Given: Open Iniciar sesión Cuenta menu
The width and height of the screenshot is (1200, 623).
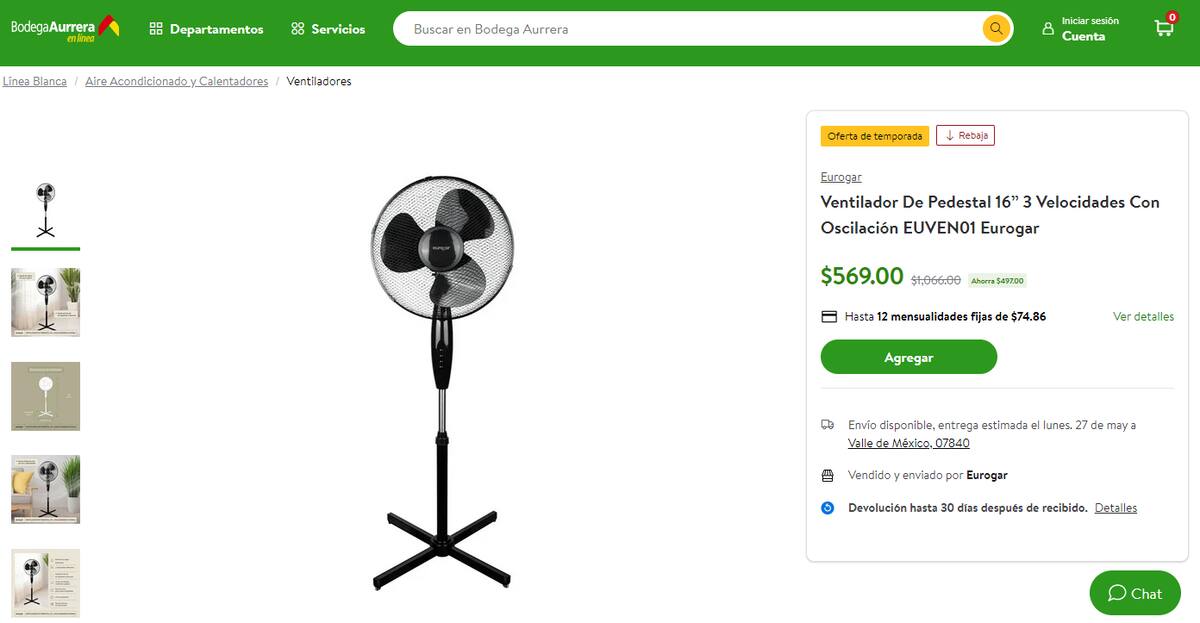Looking at the screenshot, I should point(1089,29).
